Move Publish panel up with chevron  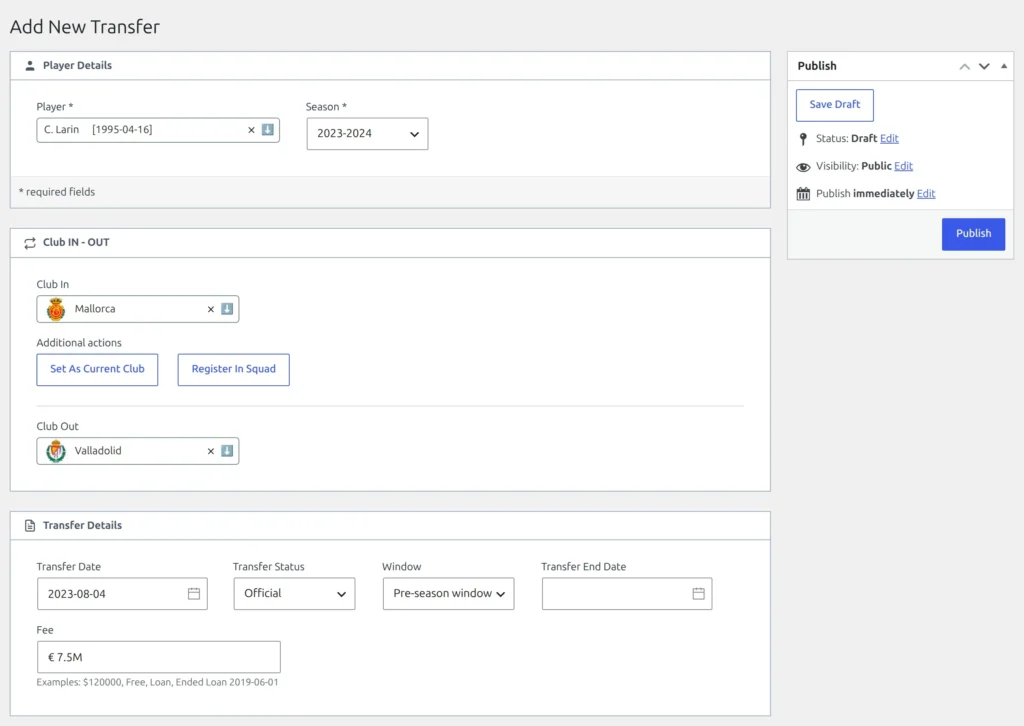(x=965, y=67)
